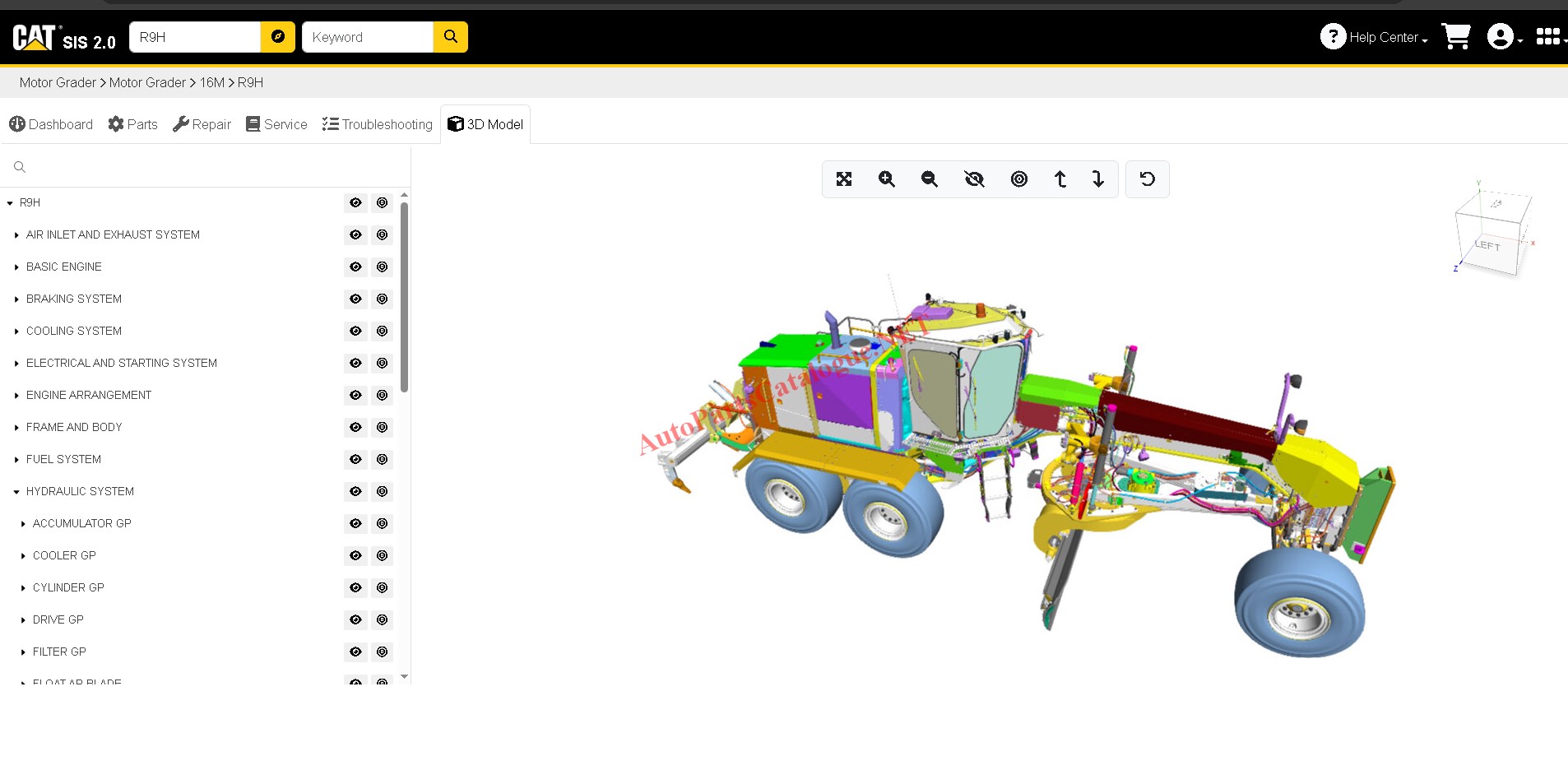The height and width of the screenshot is (770, 1568).
Task: Switch to the Parts tab
Action: [x=133, y=124]
